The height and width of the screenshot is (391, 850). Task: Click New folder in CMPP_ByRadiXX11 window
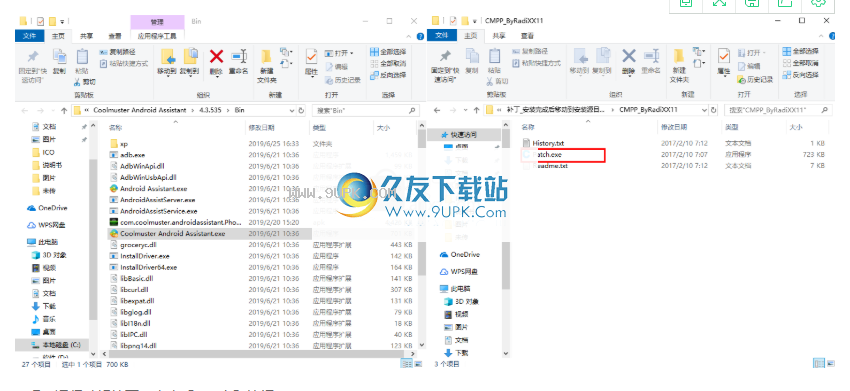tap(679, 66)
